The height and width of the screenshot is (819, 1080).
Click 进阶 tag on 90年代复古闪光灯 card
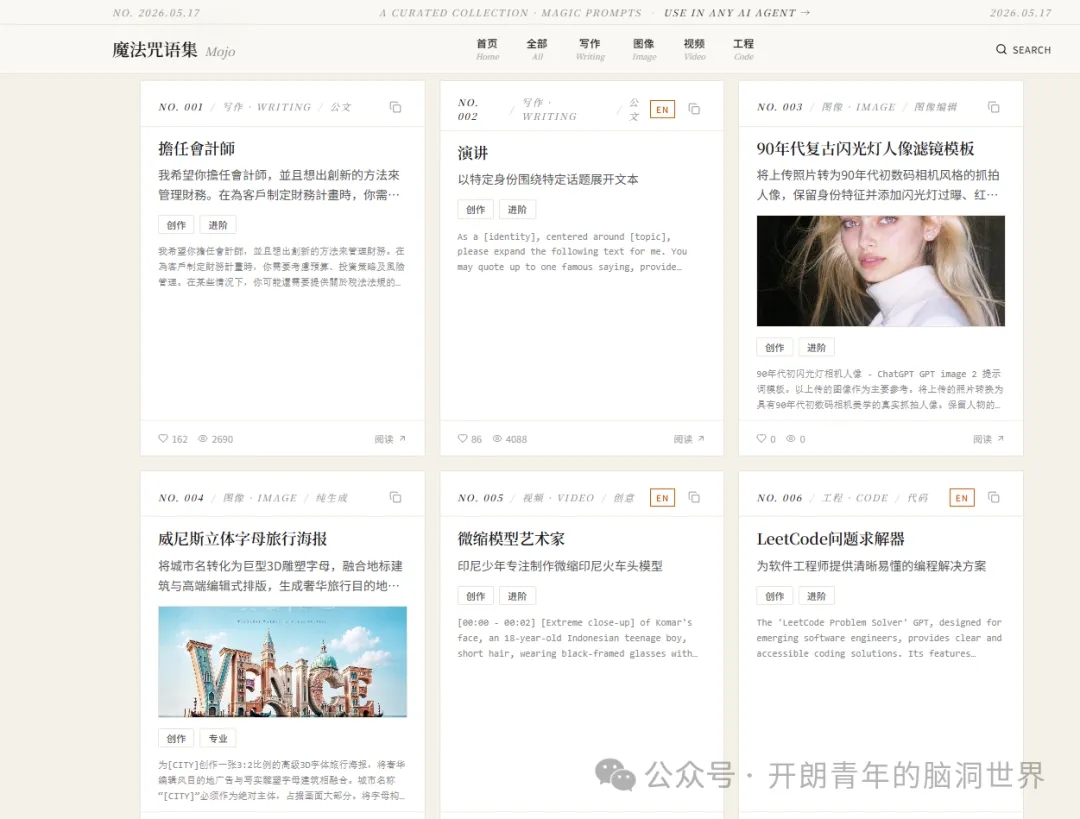click(816, 347)
